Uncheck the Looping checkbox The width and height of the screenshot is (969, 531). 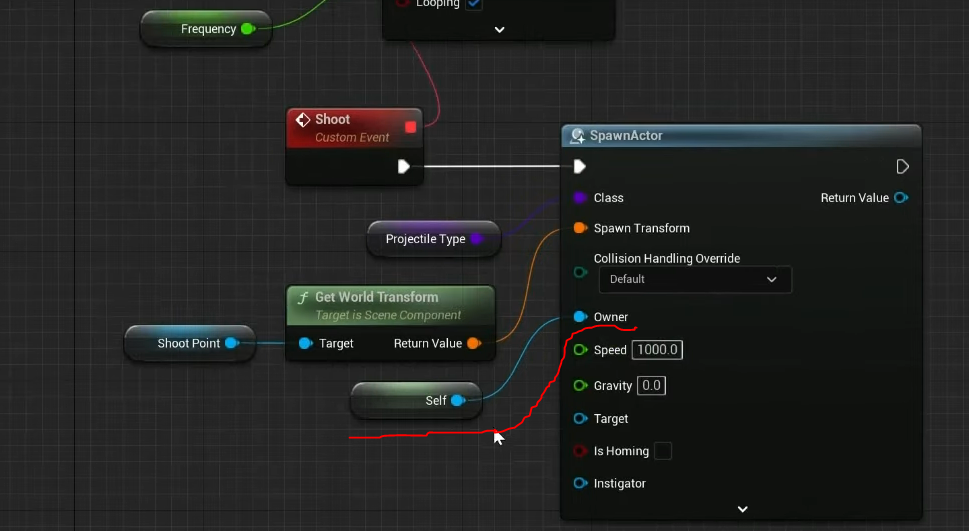(474, 4)
